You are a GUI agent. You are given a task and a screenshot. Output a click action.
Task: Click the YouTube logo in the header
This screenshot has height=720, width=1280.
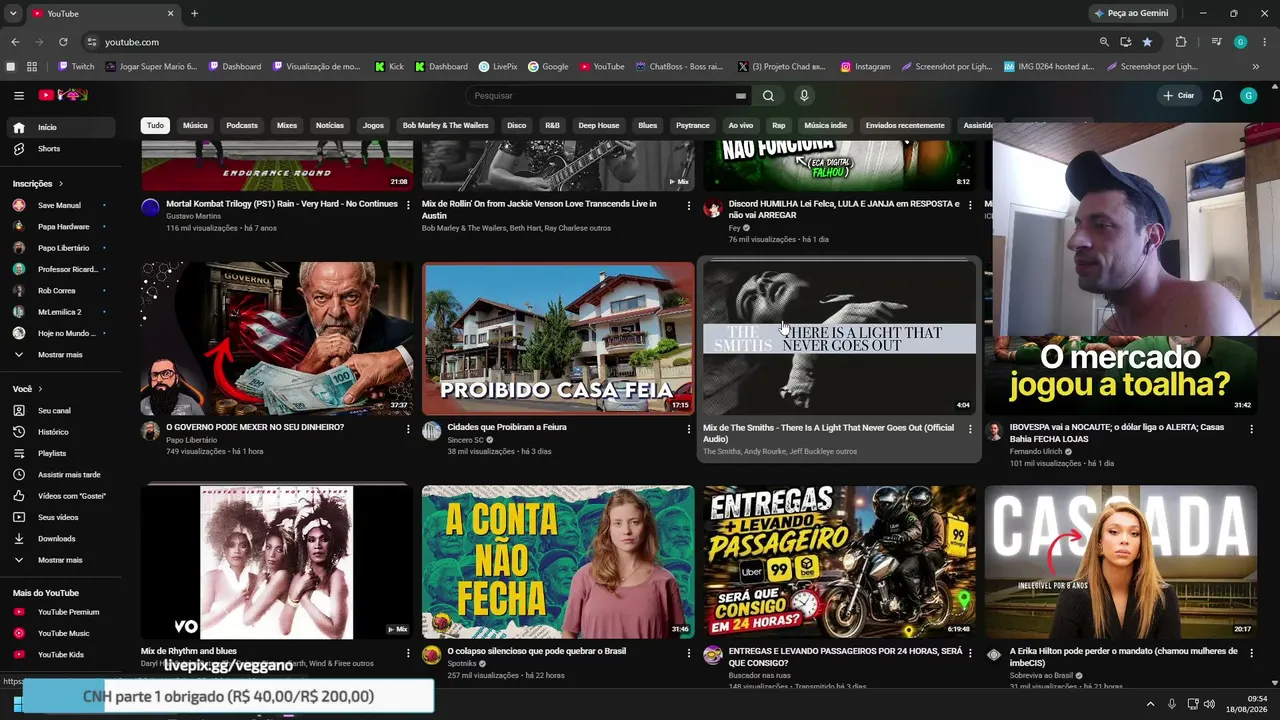(63, 95)
